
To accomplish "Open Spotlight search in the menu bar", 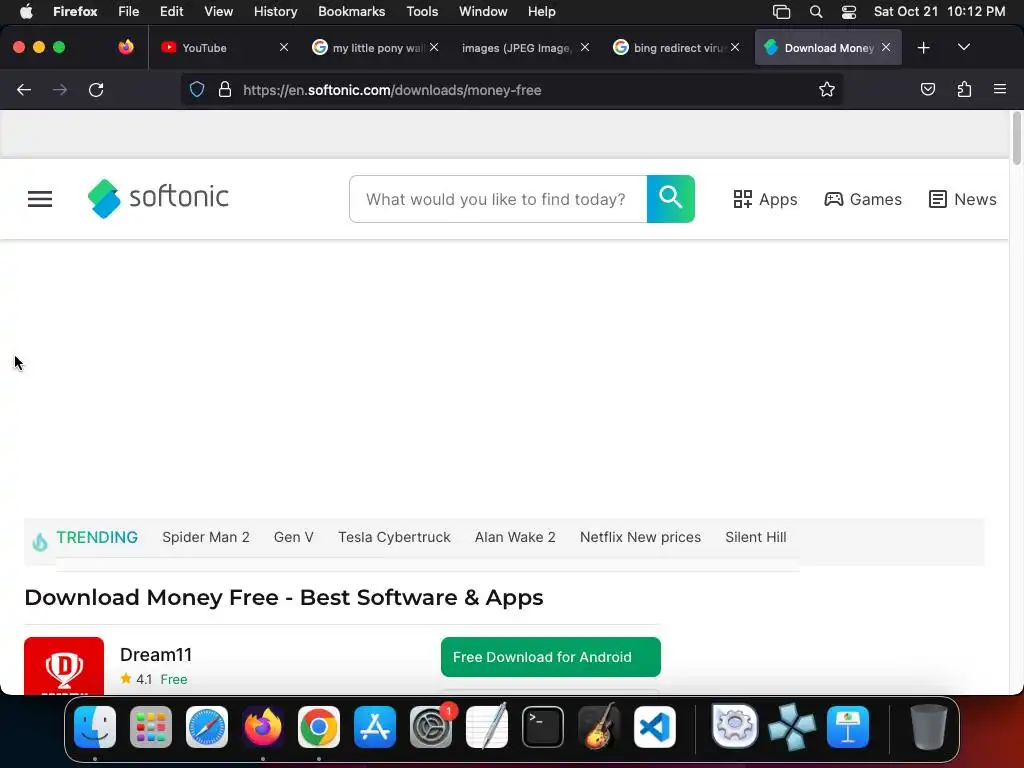I will [816, 12].
